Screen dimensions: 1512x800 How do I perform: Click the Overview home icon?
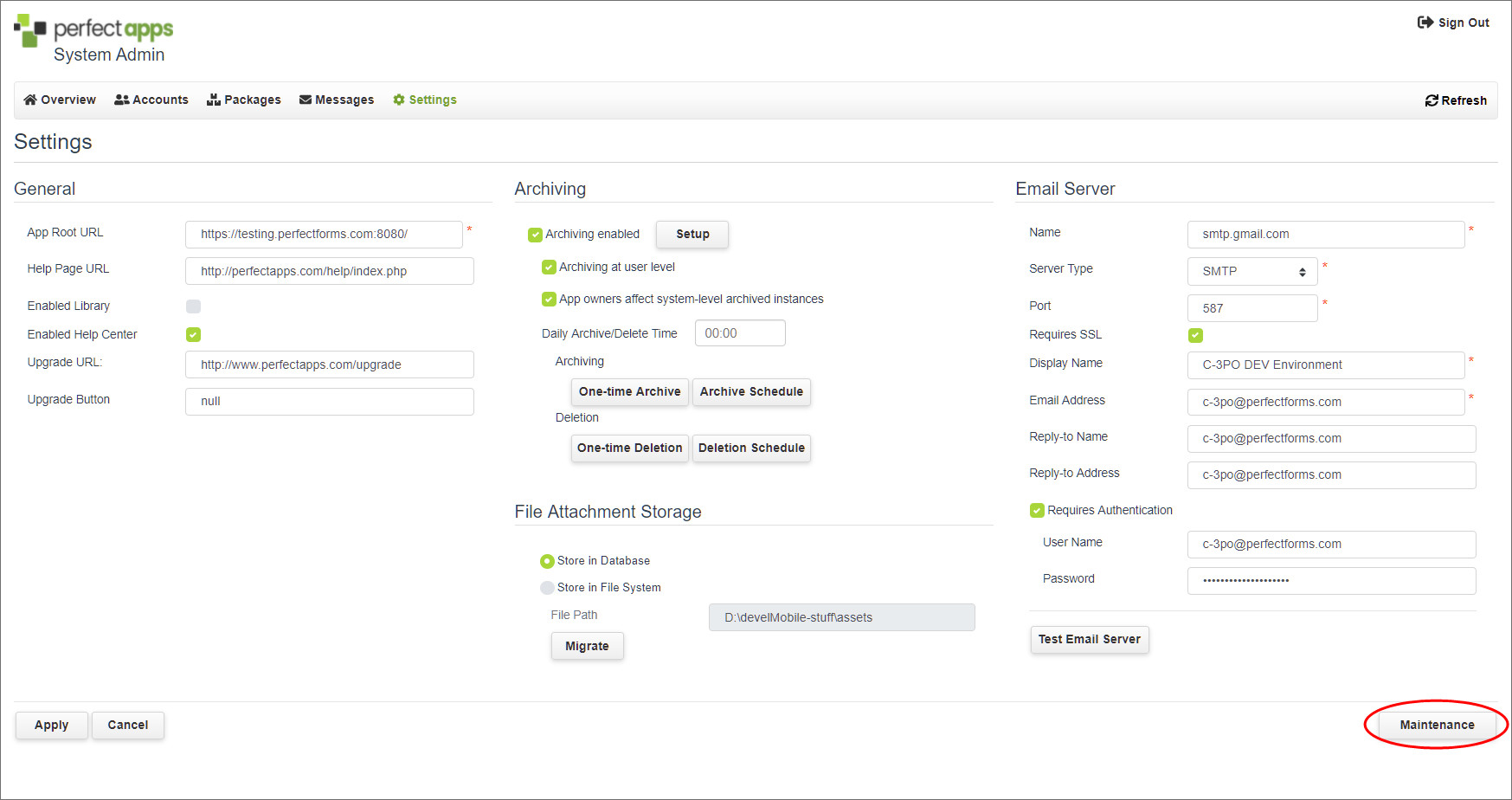30,100
